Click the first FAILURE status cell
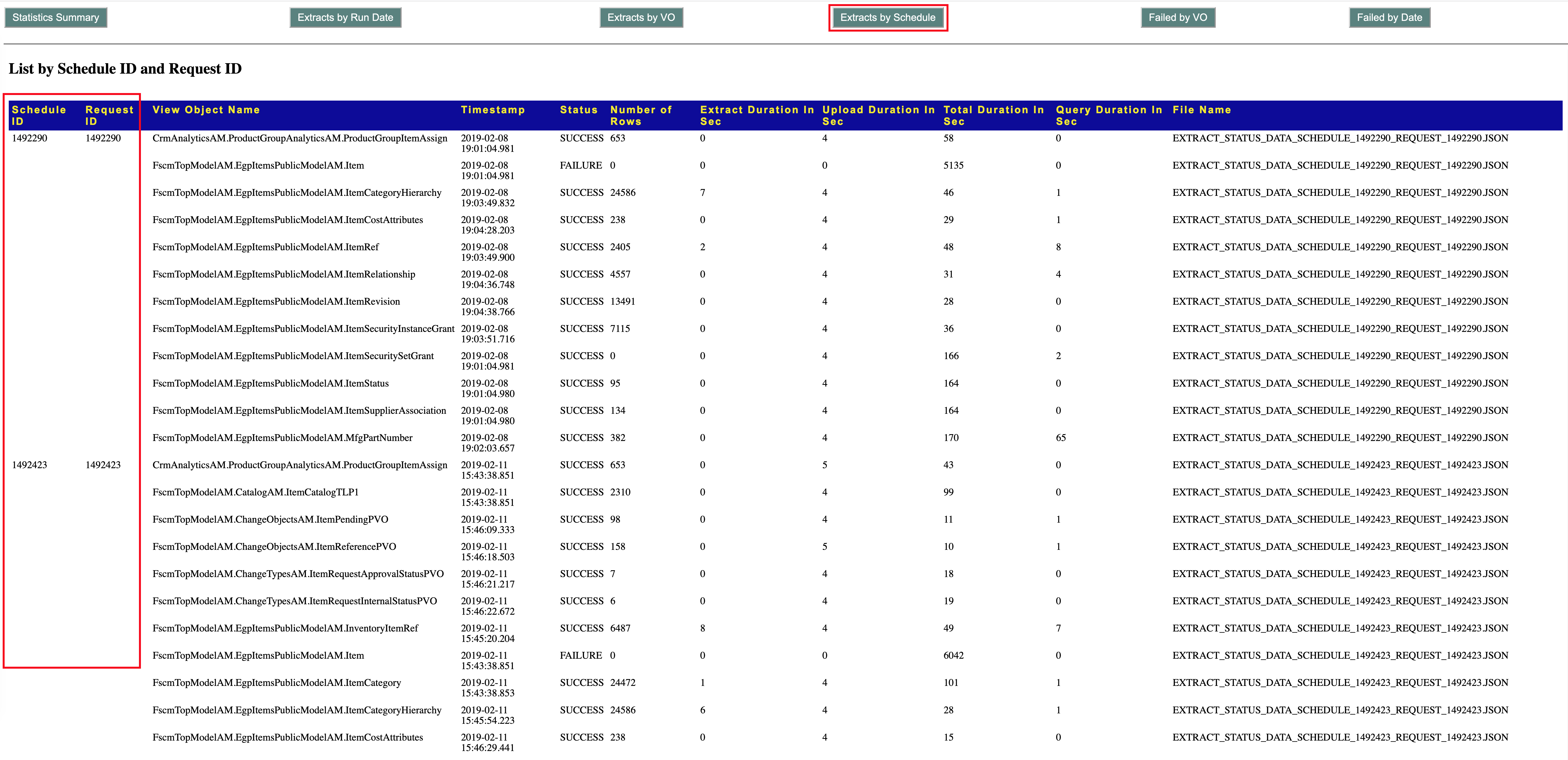Image resolution: width=1568 pixels, height=760 pixels. coord(580,166)
